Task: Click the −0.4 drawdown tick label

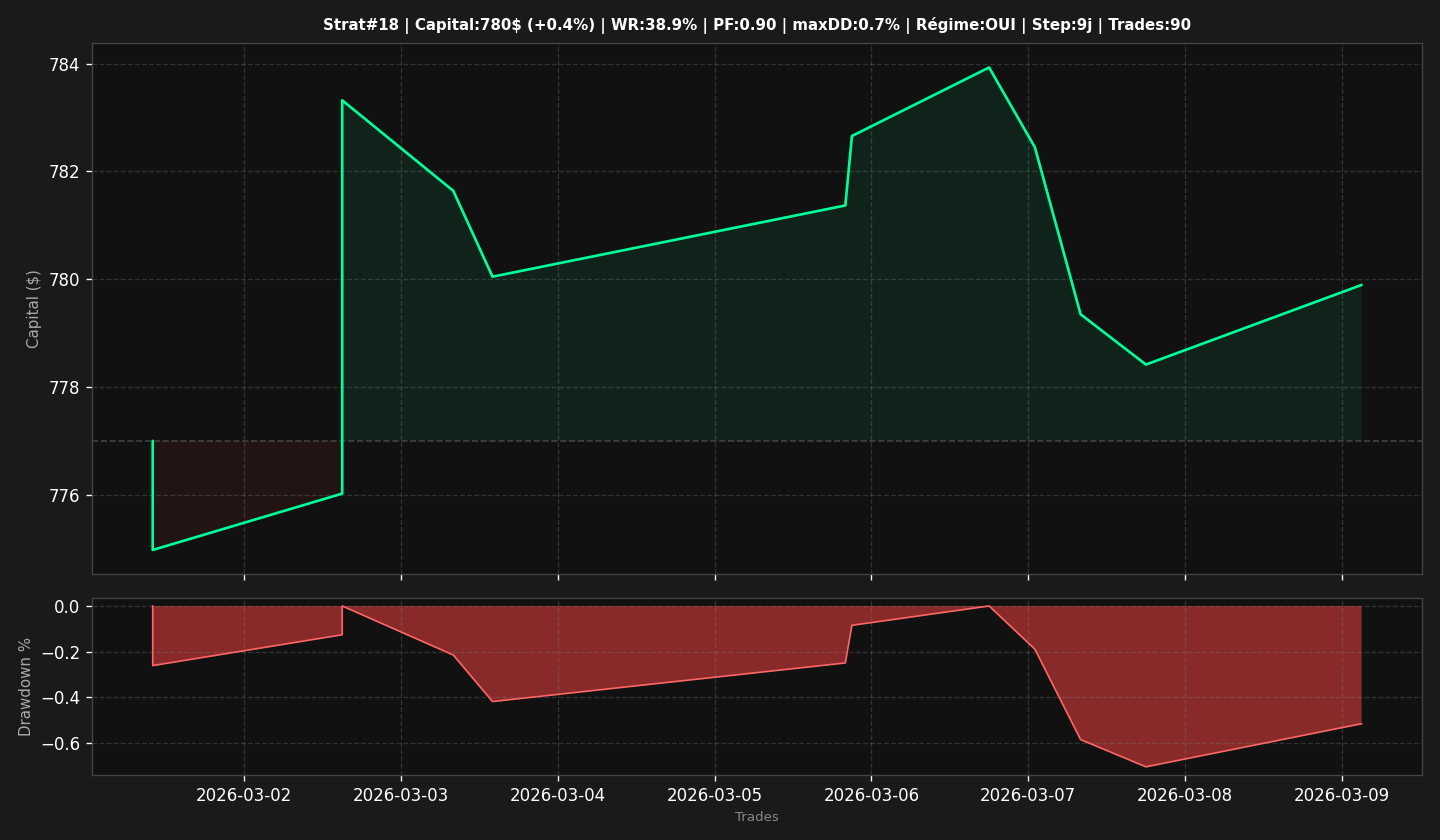Action: click(60, 698)
